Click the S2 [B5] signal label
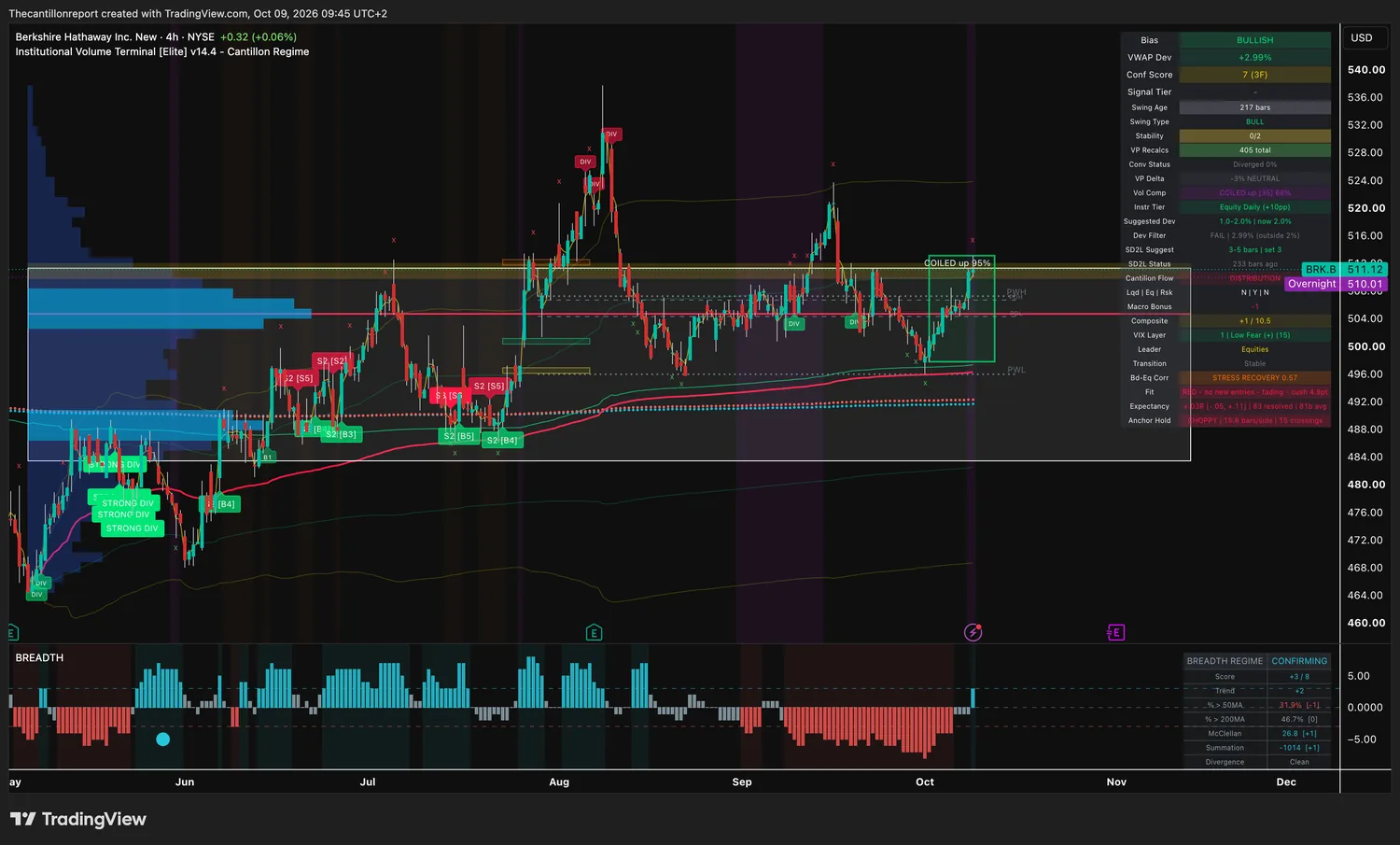This screenshot has width=1400, height=845. coord(458,436)
